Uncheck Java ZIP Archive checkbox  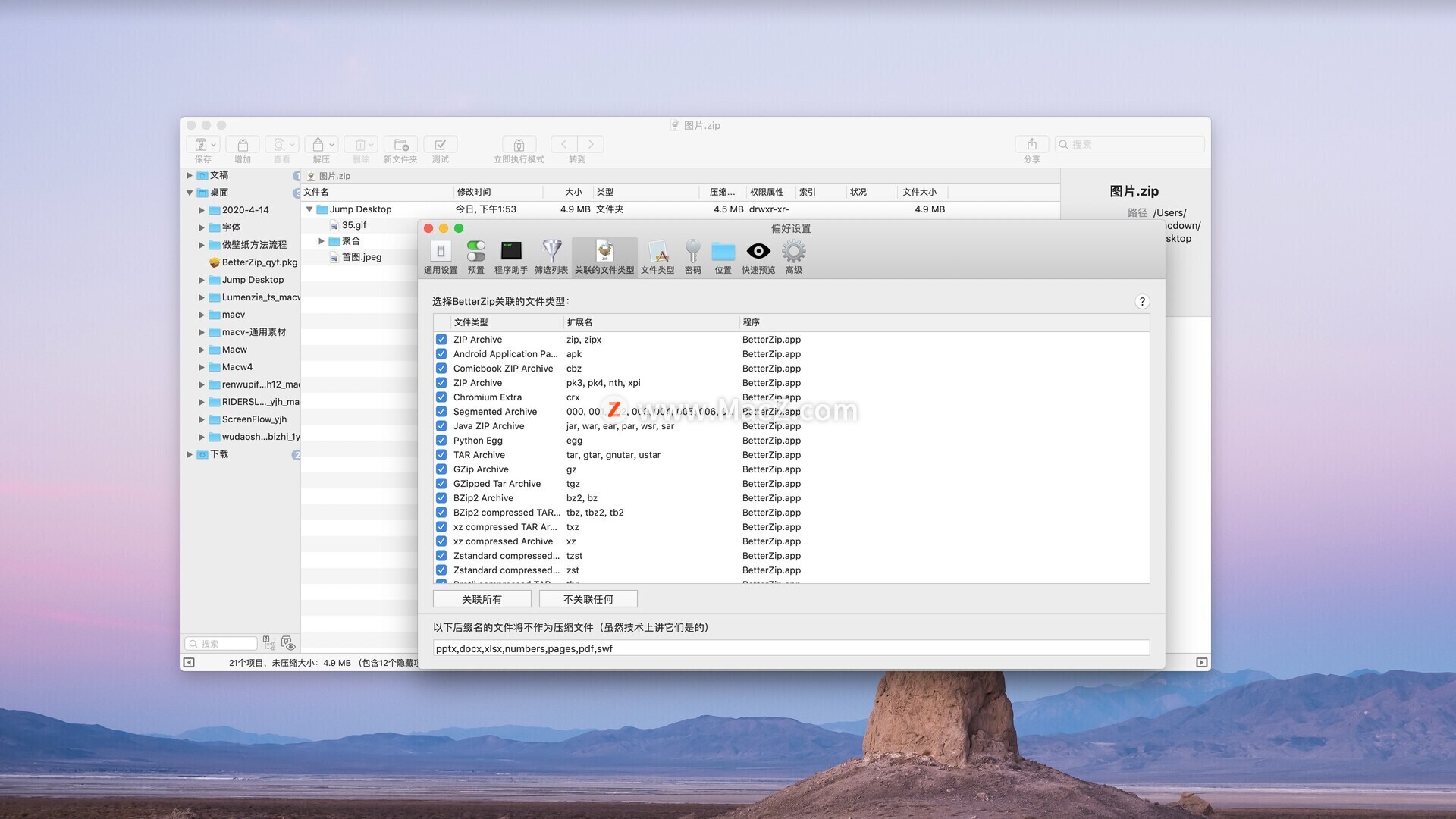click(x=441, y=426)
